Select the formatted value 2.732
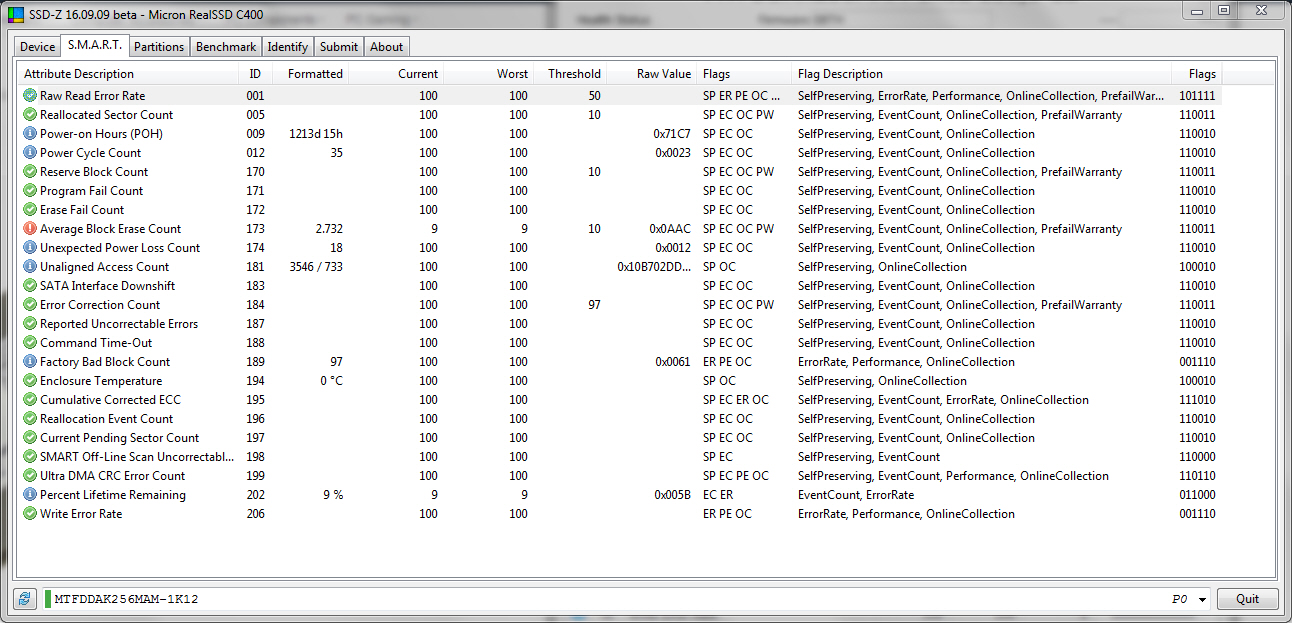 tap(329, 229)
